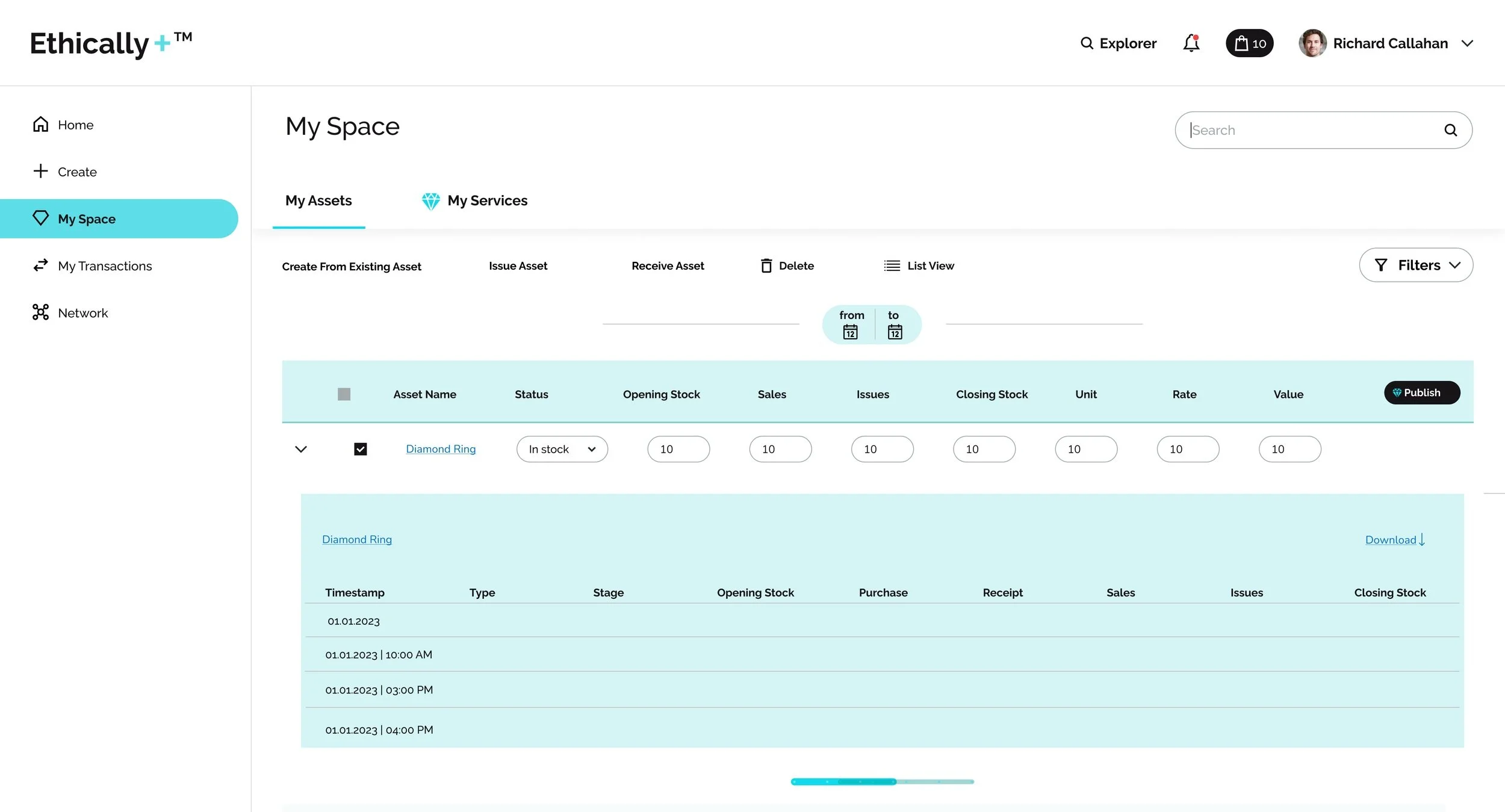
Task: Uncheck the Diamond Ring row checkbox
Action: click(x=360, y=449)
